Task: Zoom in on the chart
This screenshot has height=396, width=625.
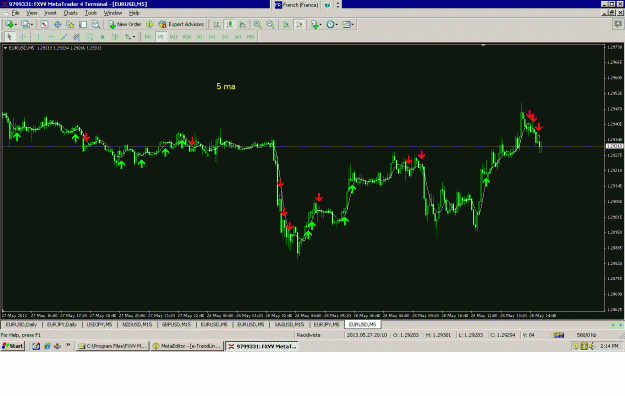Action: [x=257, y=24]
